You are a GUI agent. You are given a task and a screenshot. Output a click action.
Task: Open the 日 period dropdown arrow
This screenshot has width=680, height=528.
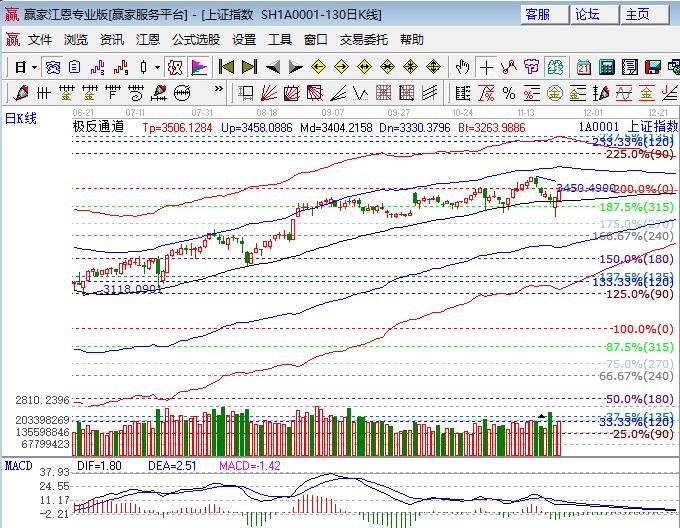(33, 67)
